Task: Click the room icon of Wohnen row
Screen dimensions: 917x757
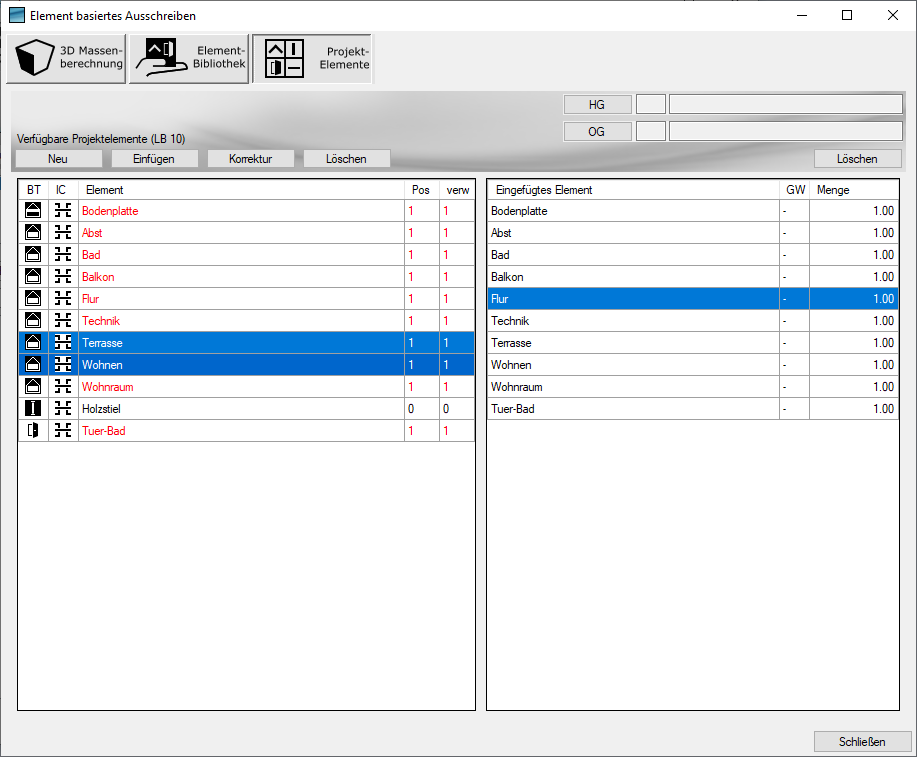Action: click(x=33, y=364)
